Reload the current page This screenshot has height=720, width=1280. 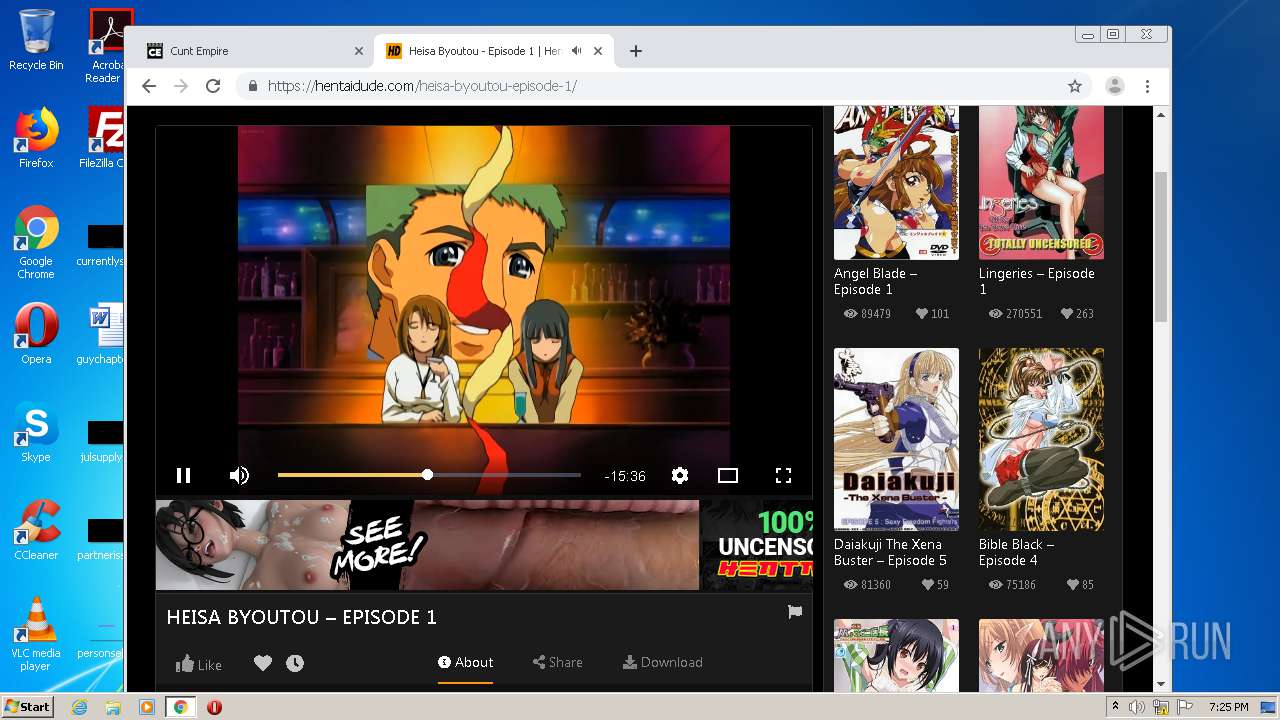pyautogui.click(x=213, y=86)
